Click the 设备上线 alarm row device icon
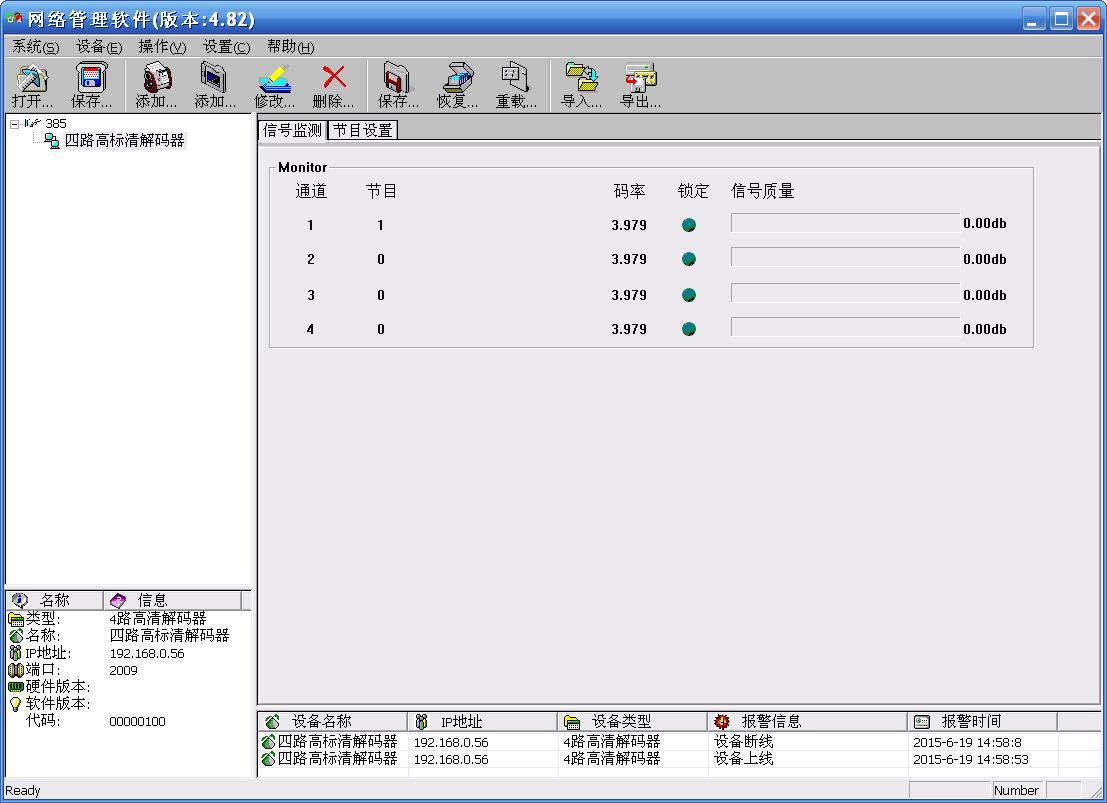Screen dimensions: 1107x803 [268, 759]
